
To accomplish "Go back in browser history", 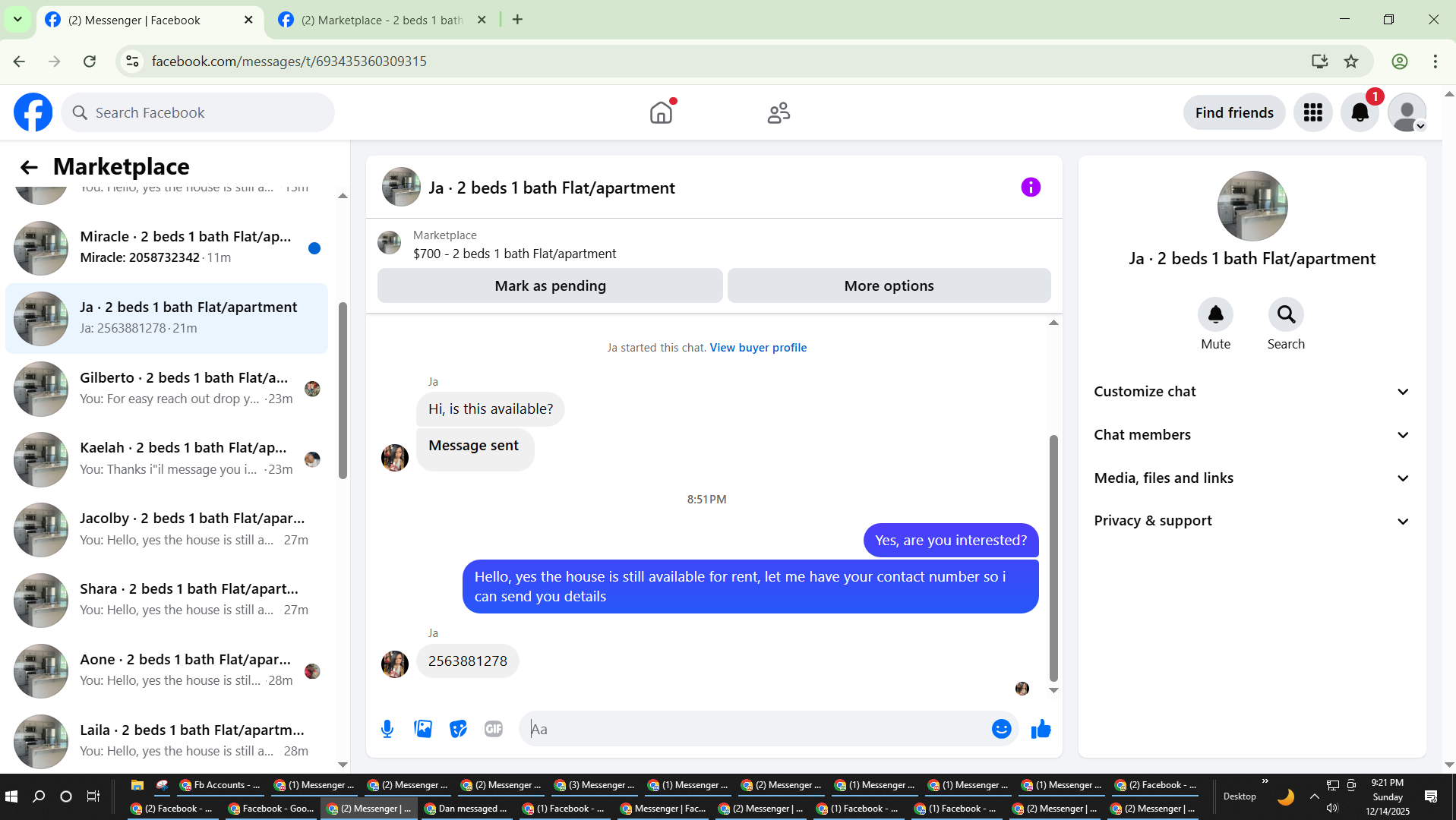I will (19, 61).
